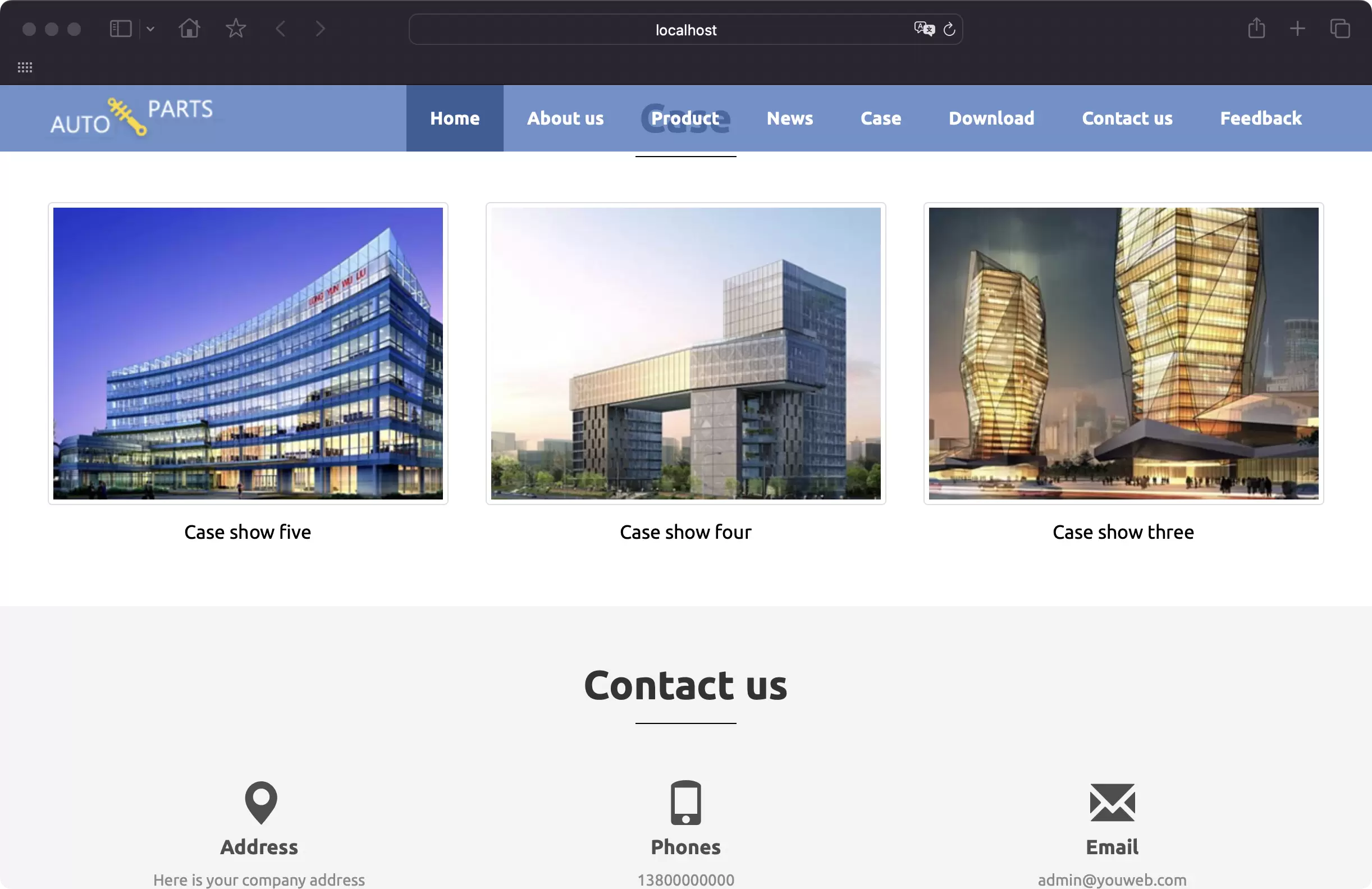Click the Contact us navigation tab

[x=1127, y=117]
